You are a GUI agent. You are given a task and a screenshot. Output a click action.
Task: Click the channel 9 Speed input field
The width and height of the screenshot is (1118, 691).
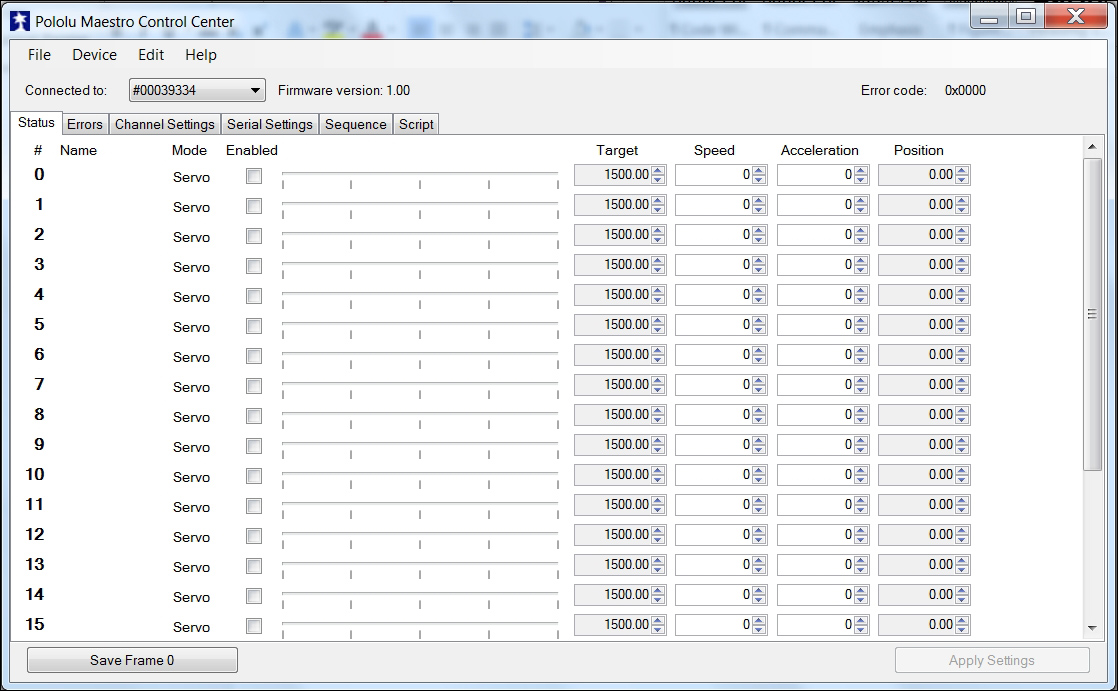(x=714, y=444)
